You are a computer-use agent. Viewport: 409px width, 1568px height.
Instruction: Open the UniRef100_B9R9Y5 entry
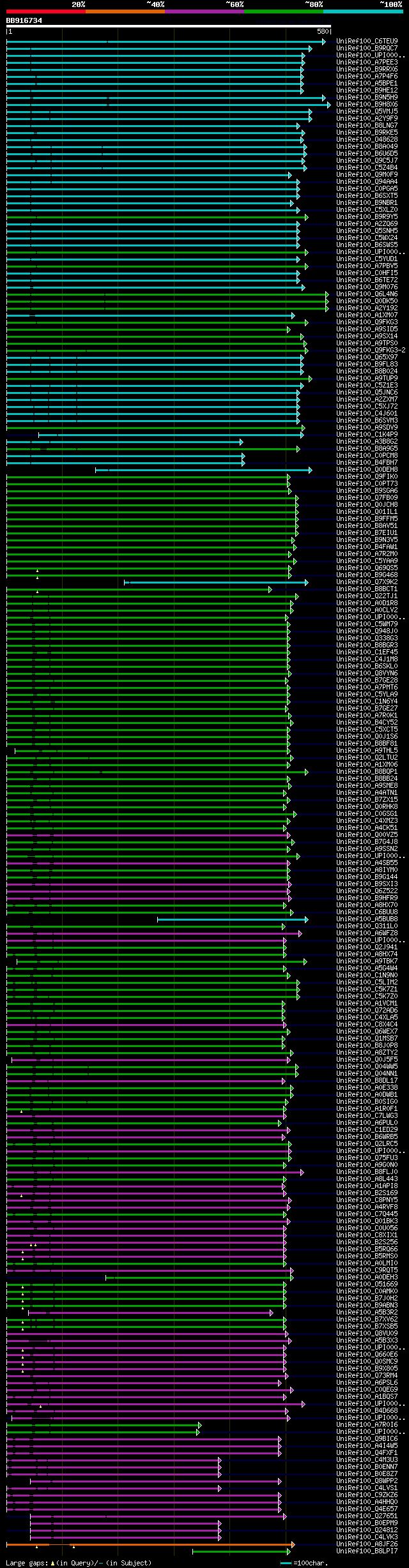[367, 216]
